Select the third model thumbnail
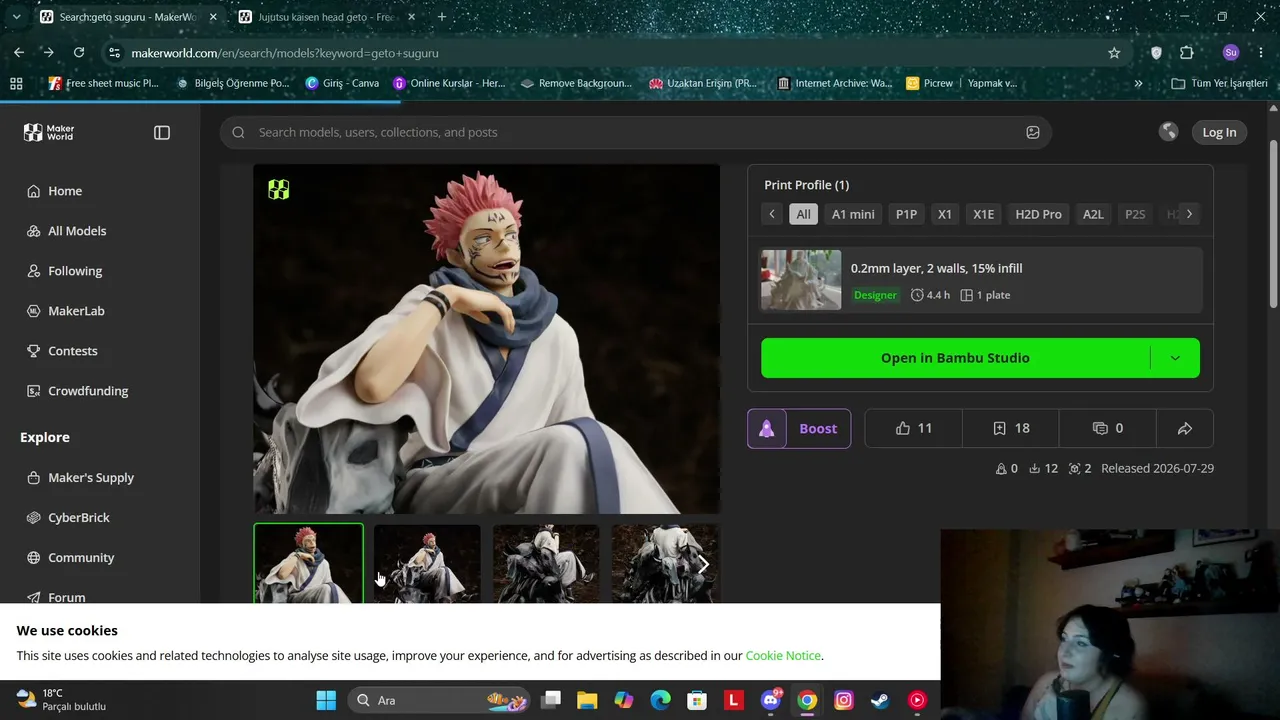This screenshot has height=720, width=1280. (546, 564)
